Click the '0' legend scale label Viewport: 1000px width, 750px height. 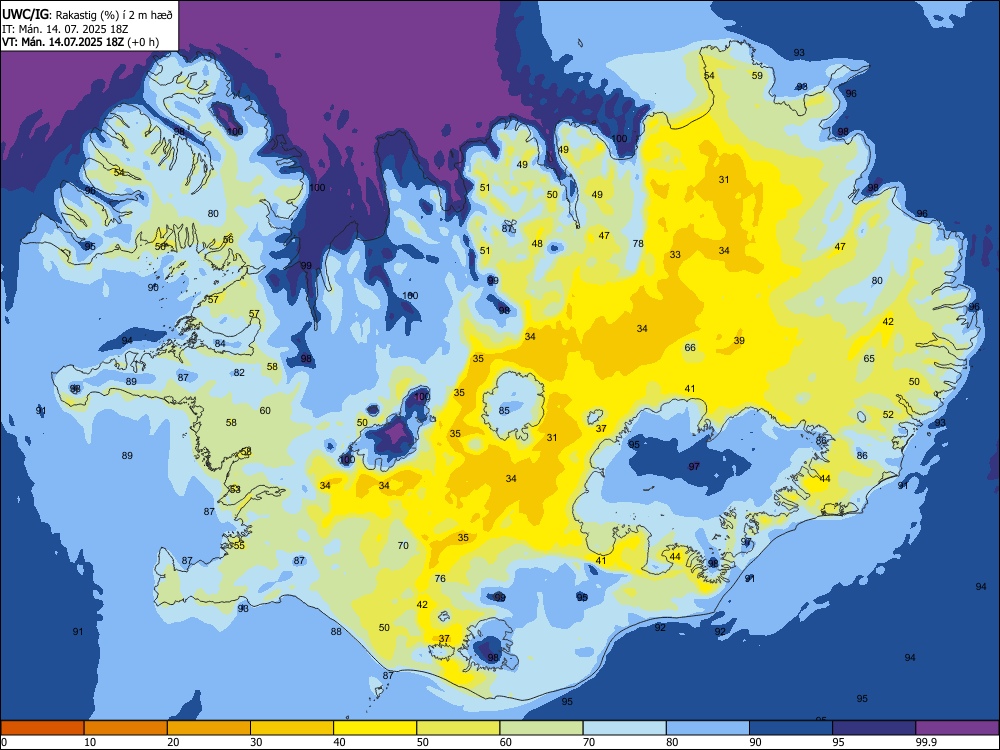pos(4,742)
